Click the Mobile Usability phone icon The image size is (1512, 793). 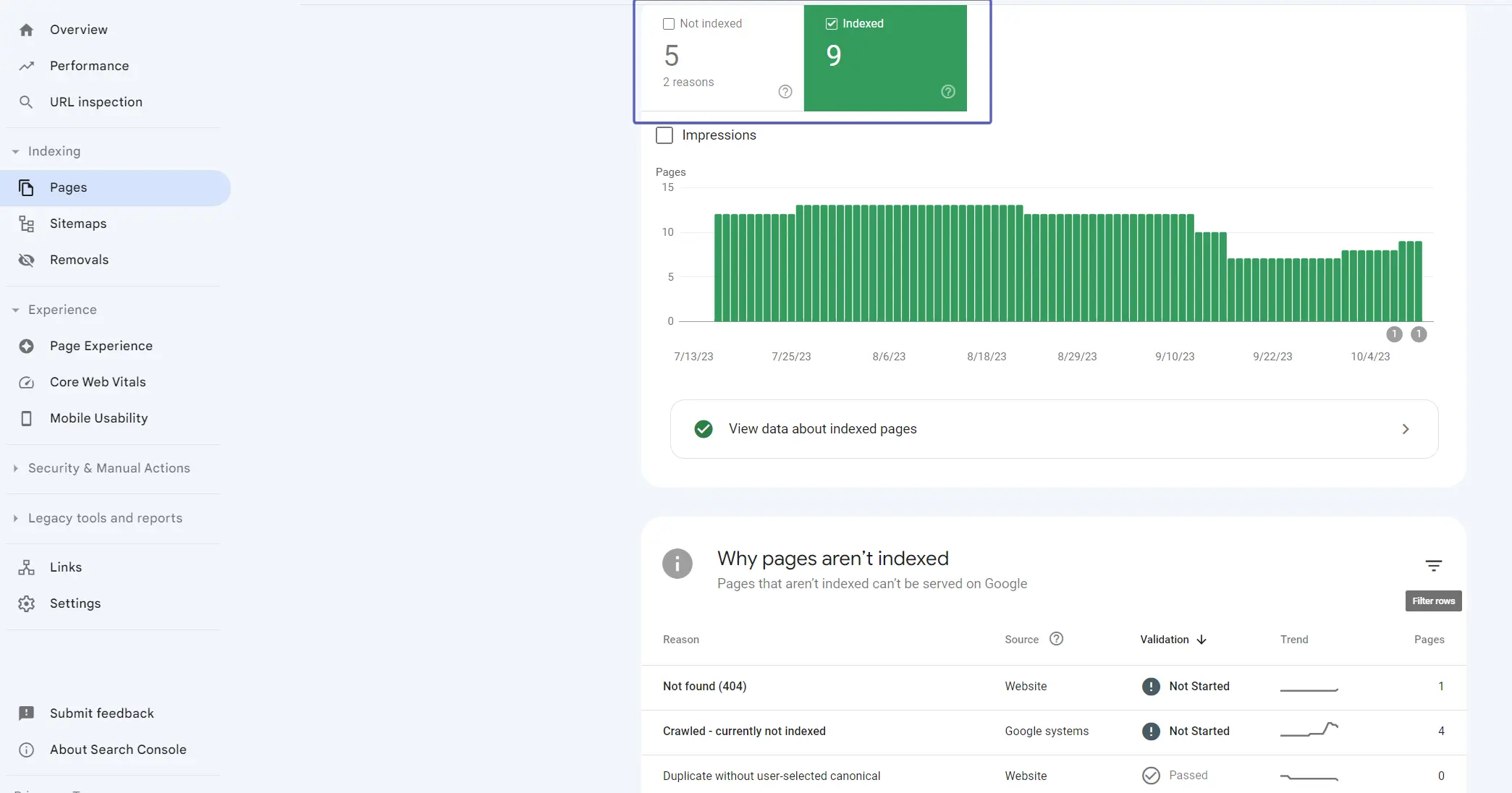[26, 418]
